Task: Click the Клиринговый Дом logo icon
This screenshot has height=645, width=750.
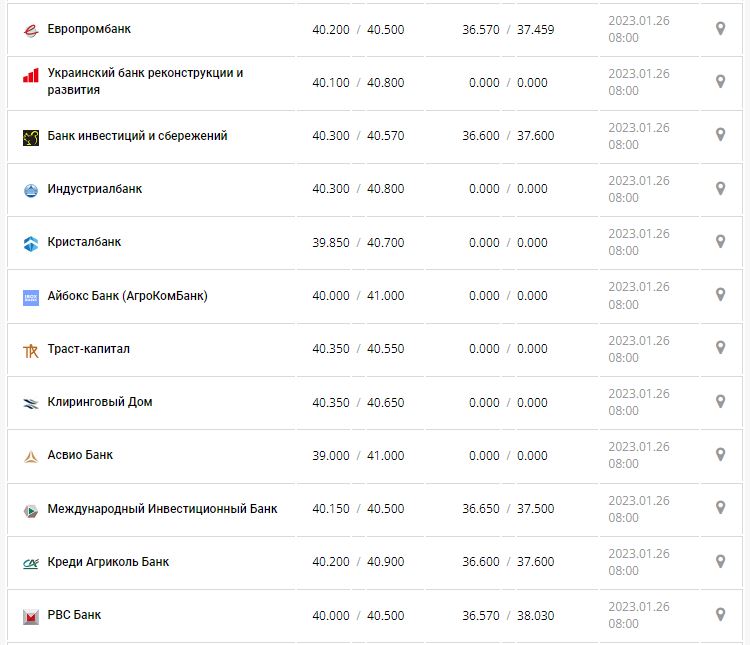Action: (31, 404)
